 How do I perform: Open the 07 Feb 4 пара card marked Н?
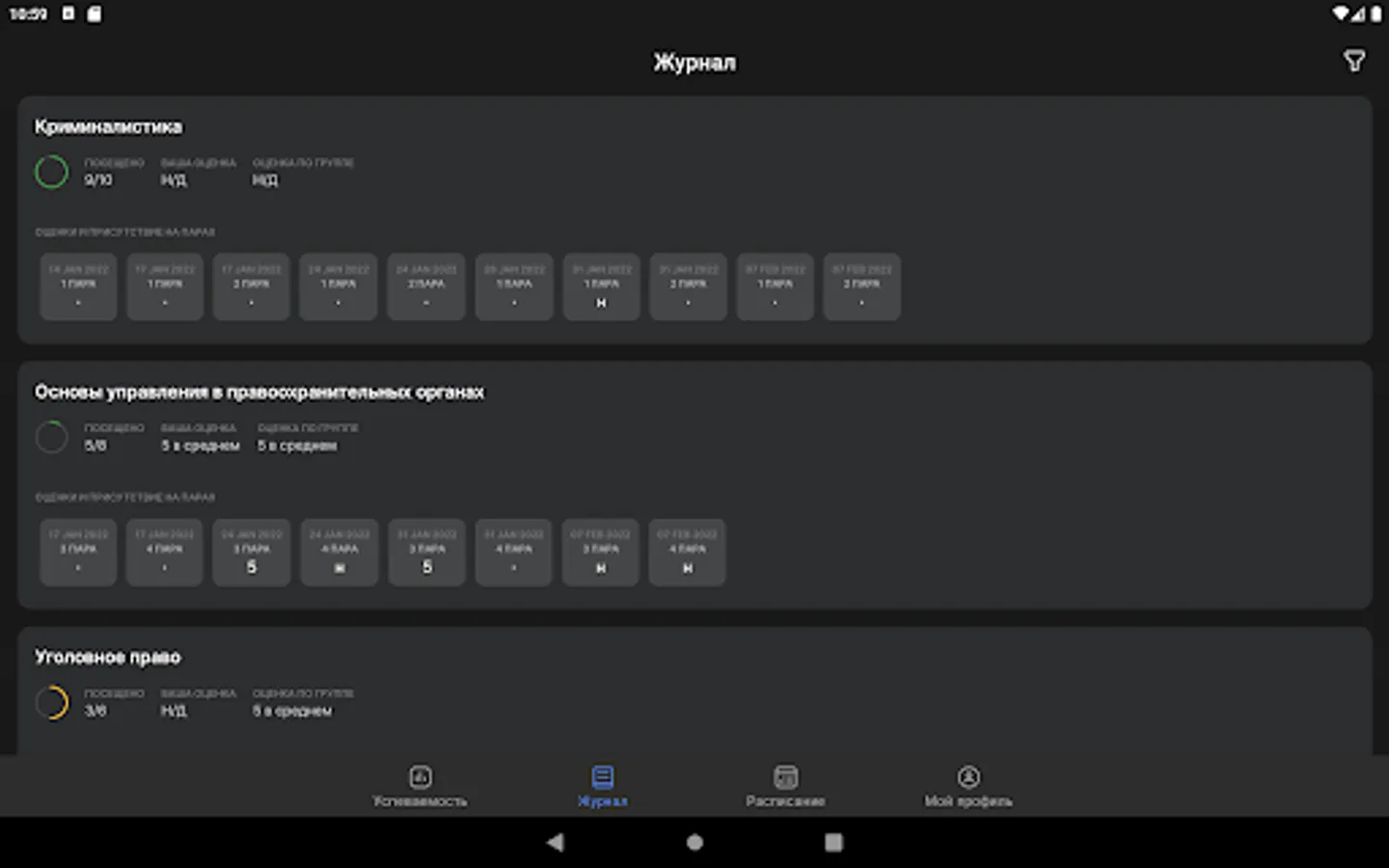pos(688,552)
